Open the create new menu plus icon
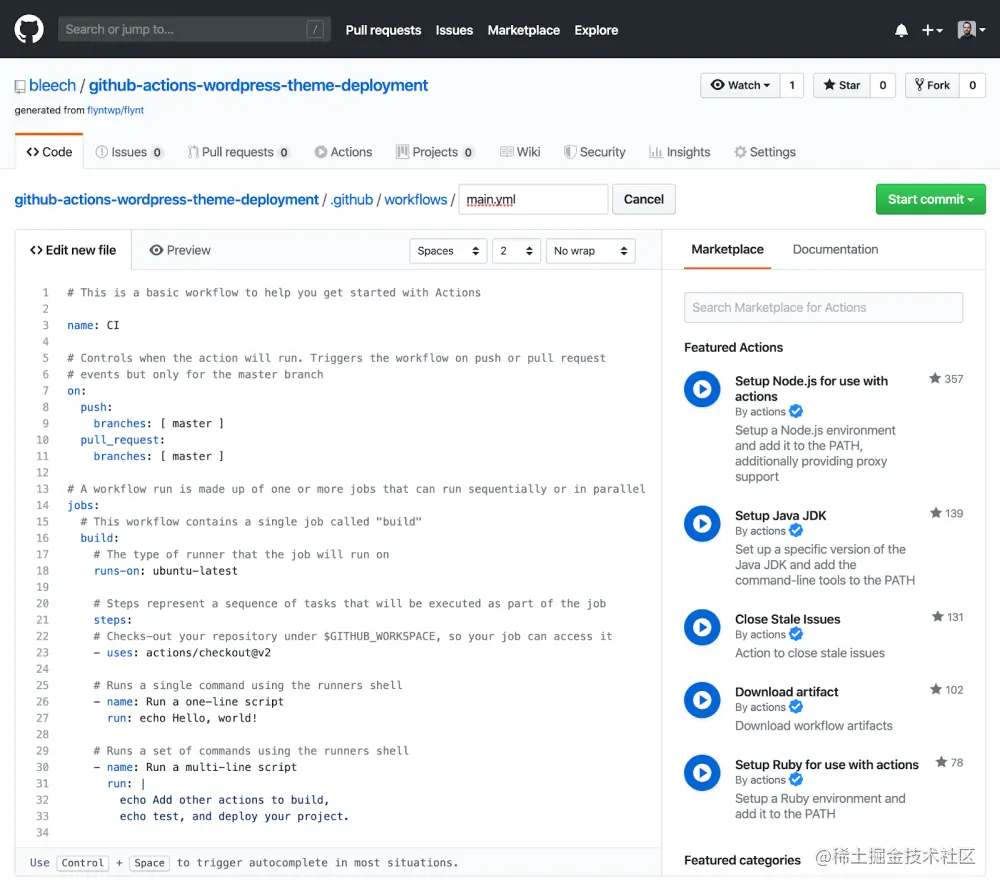This screenshot has width=1000, height=891. (x=932, y=30)
